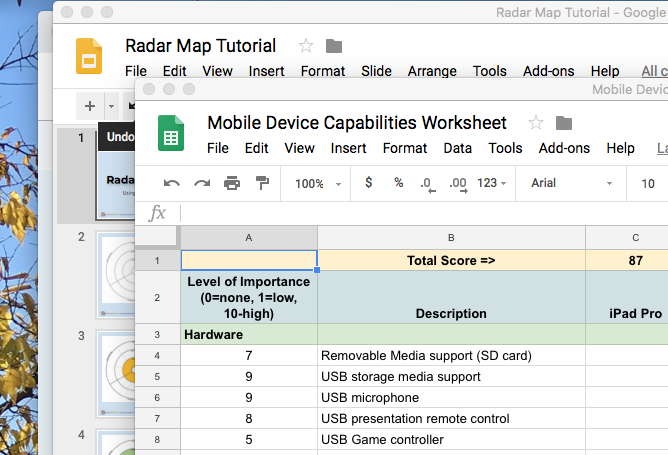The width and height of the screenshot is (668, 455).
Task: Click cell containing 87
Action: 627,260
